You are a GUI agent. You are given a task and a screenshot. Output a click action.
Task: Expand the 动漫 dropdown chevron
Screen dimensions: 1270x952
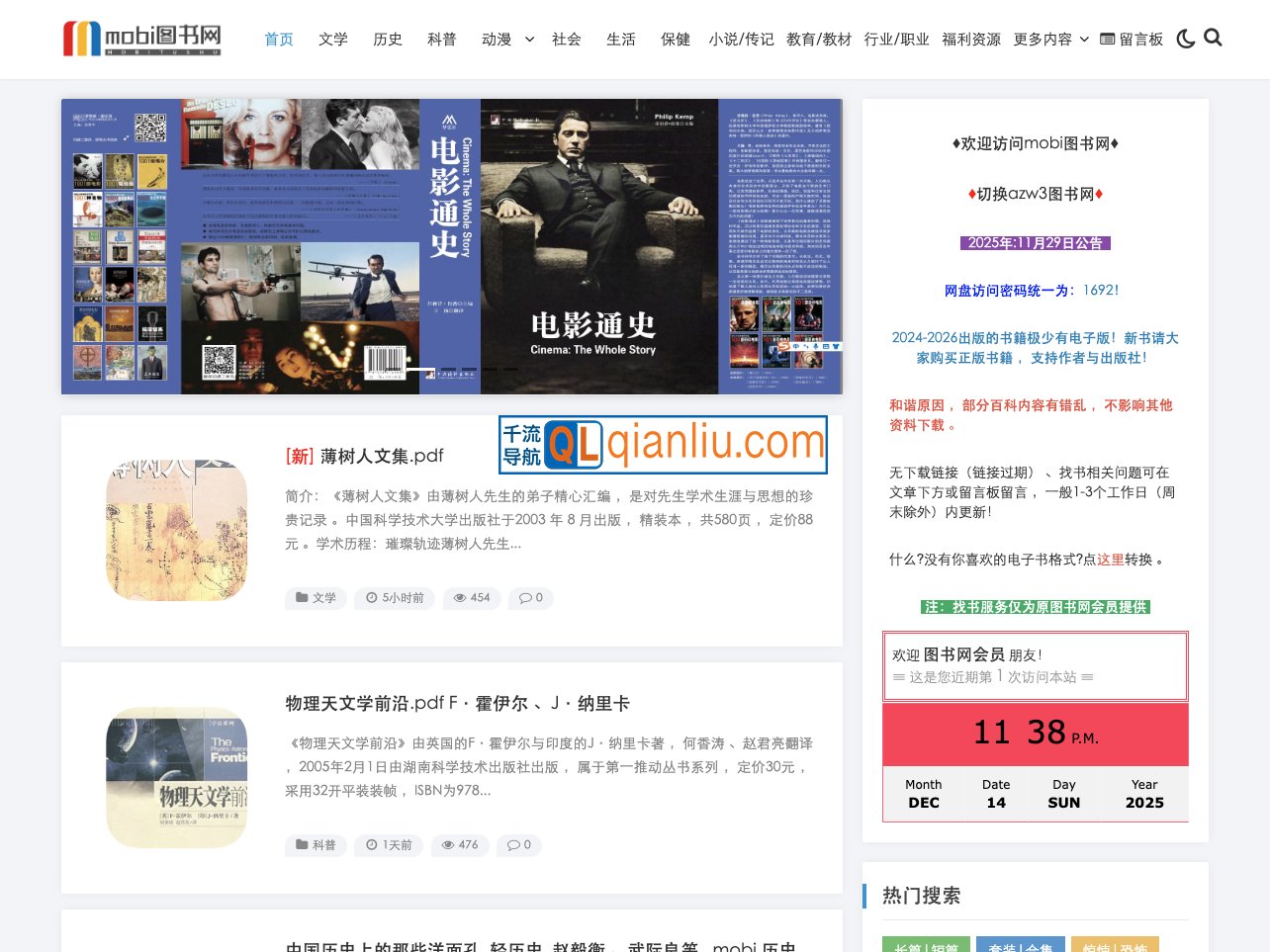pyautogui.click(x=529, y=40)
